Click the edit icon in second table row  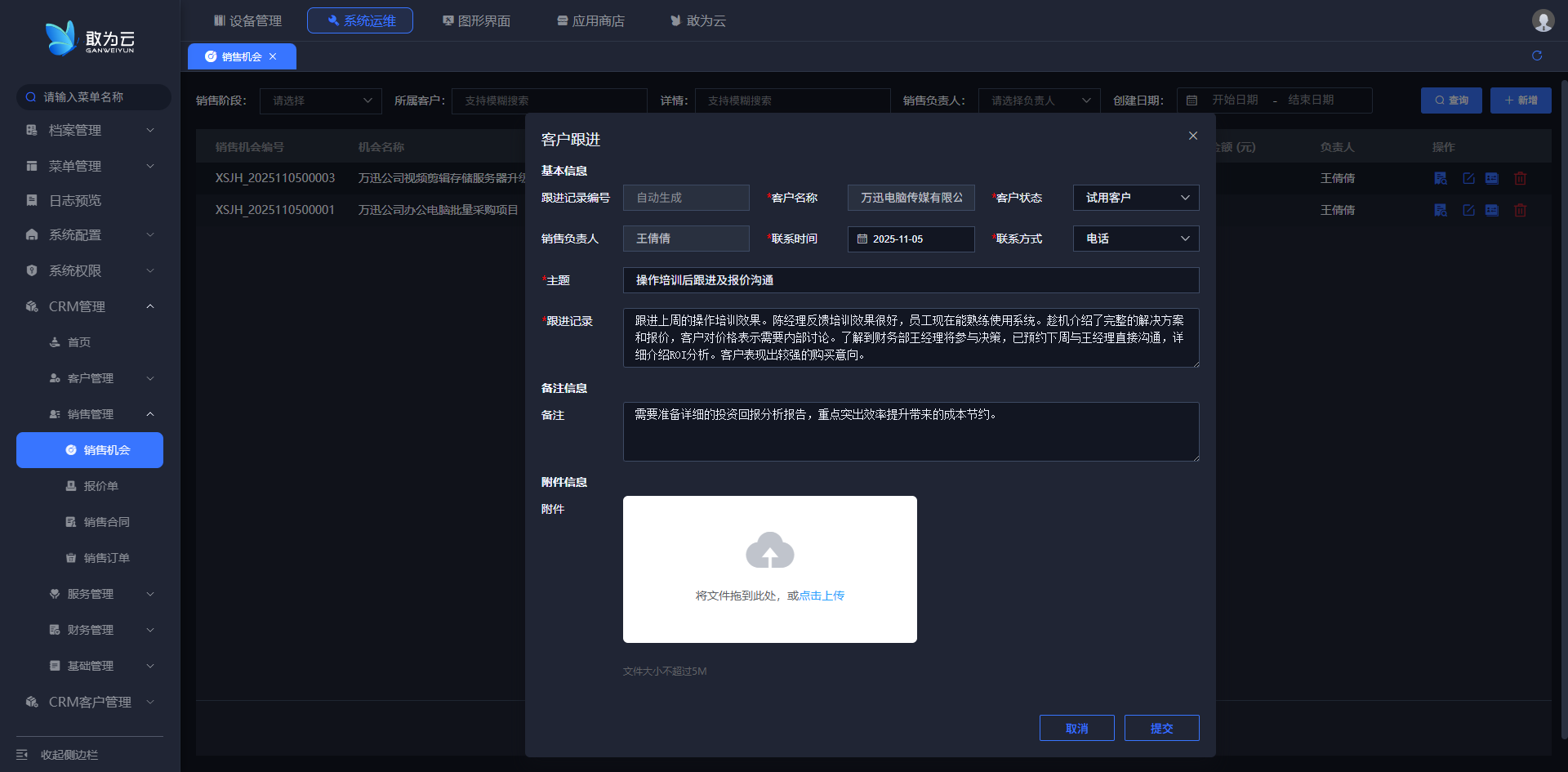1468,210
